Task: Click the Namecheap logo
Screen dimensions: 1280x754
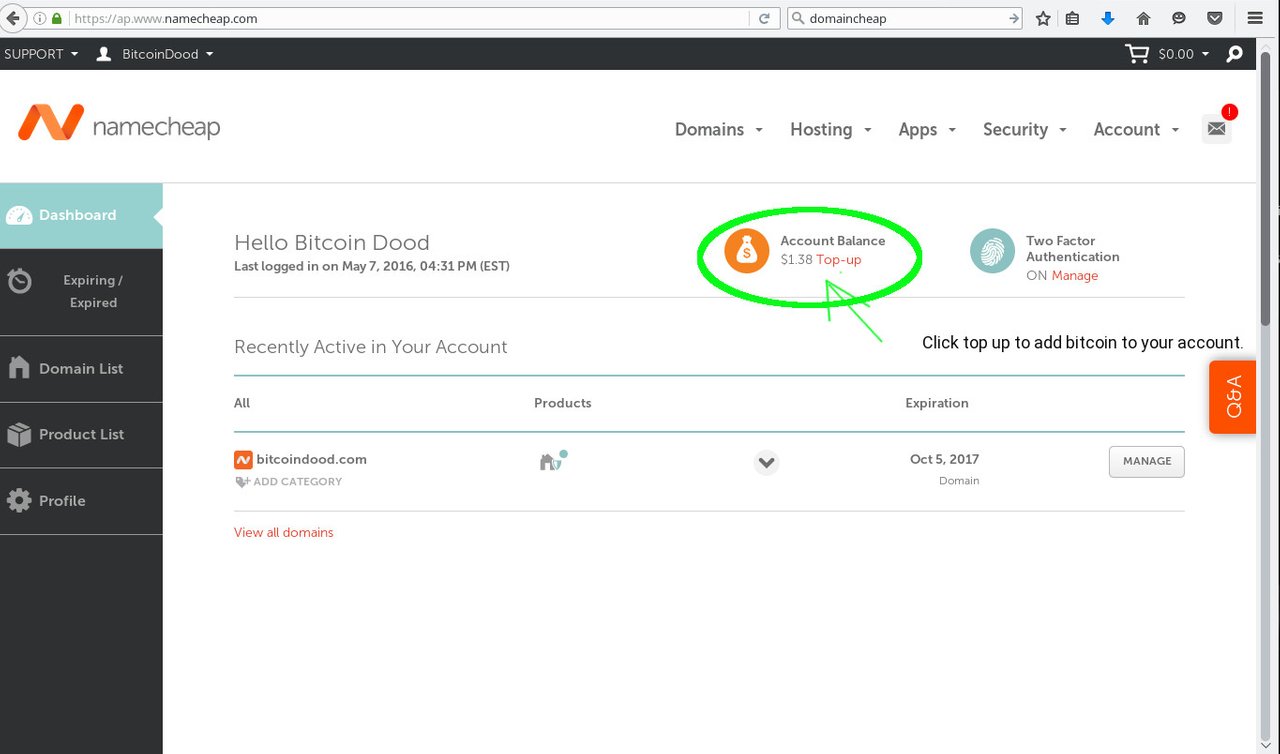Action: click(118, 123)
